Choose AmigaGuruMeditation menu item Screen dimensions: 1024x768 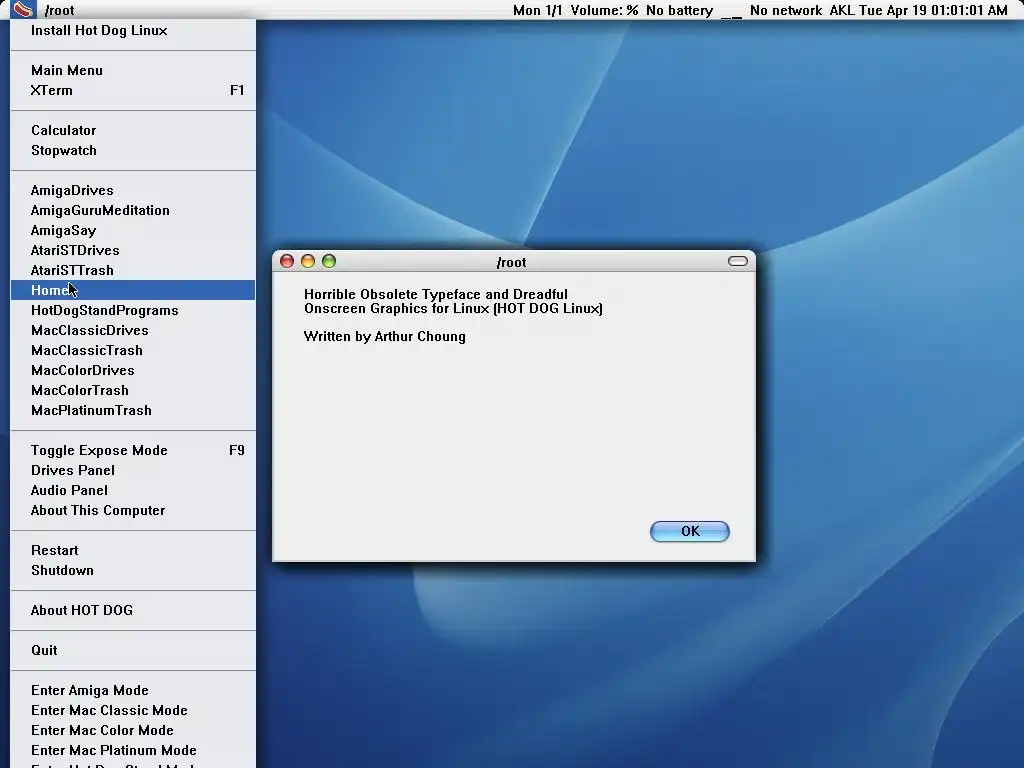133,210
